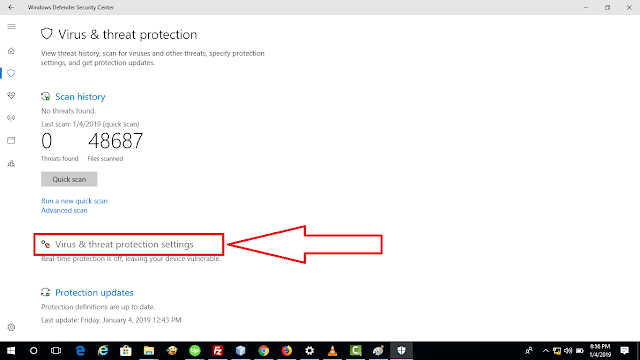Open Device performance & health heart icon
The height and width of the screenshot is (360, 640).
pos(11,96)
